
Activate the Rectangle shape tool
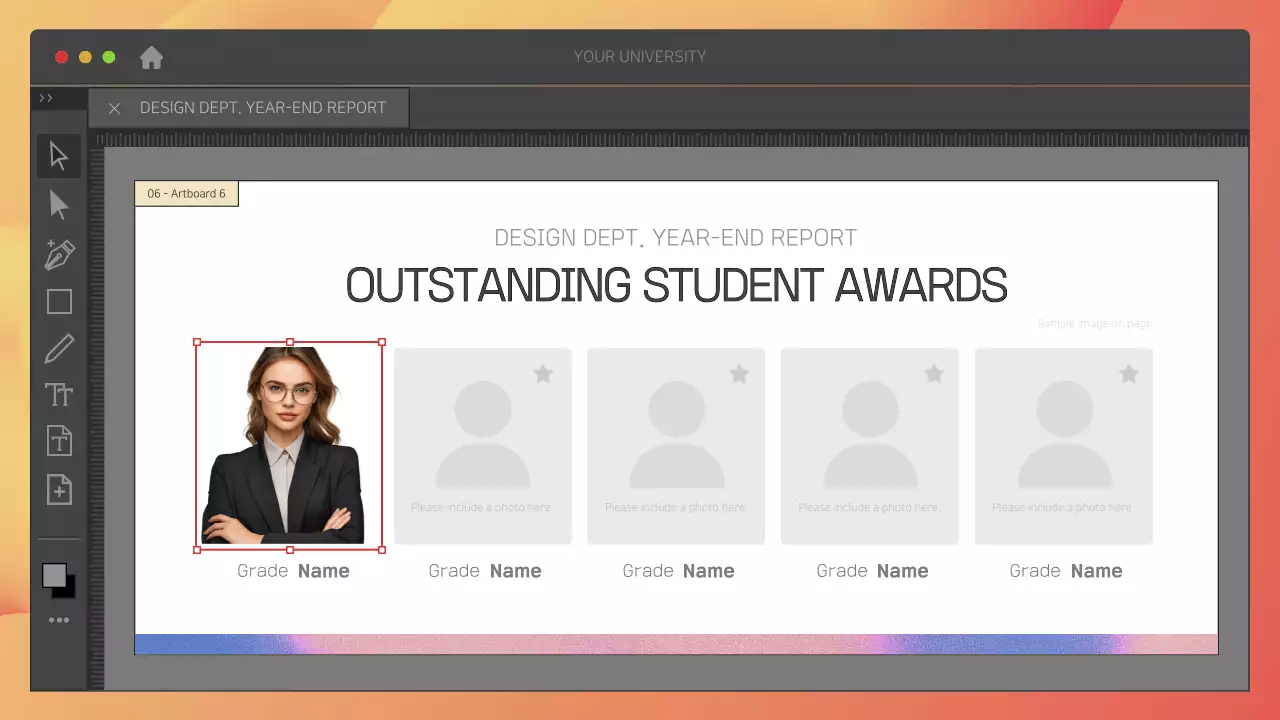(59, 302)
